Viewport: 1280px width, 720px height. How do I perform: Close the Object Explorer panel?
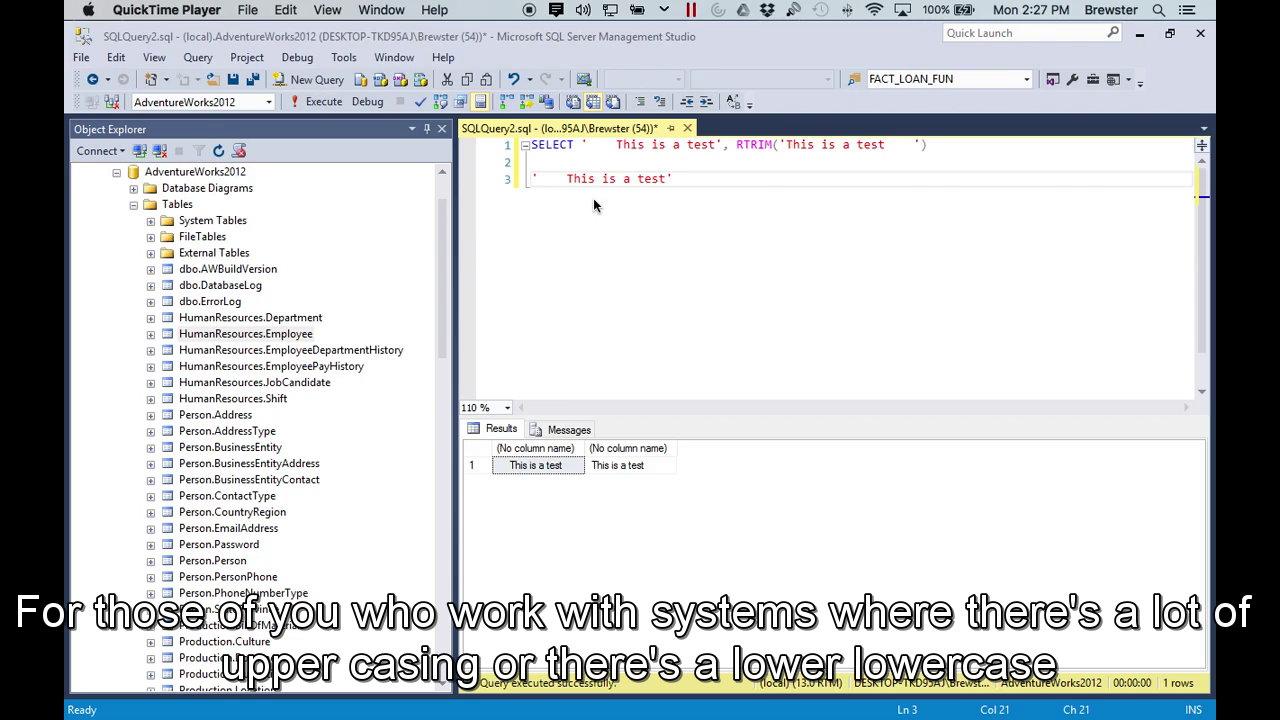click(x=442, y=129)
